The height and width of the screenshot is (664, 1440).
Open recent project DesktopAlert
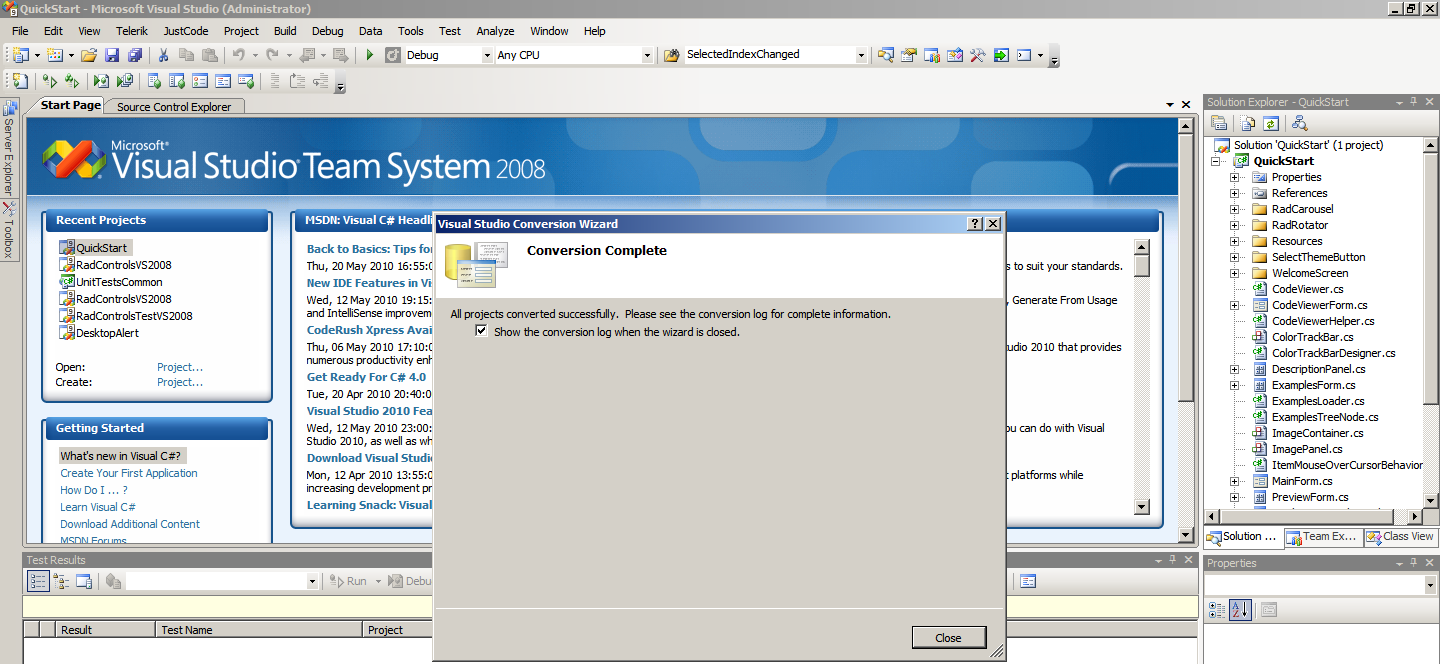pos(107,333)
